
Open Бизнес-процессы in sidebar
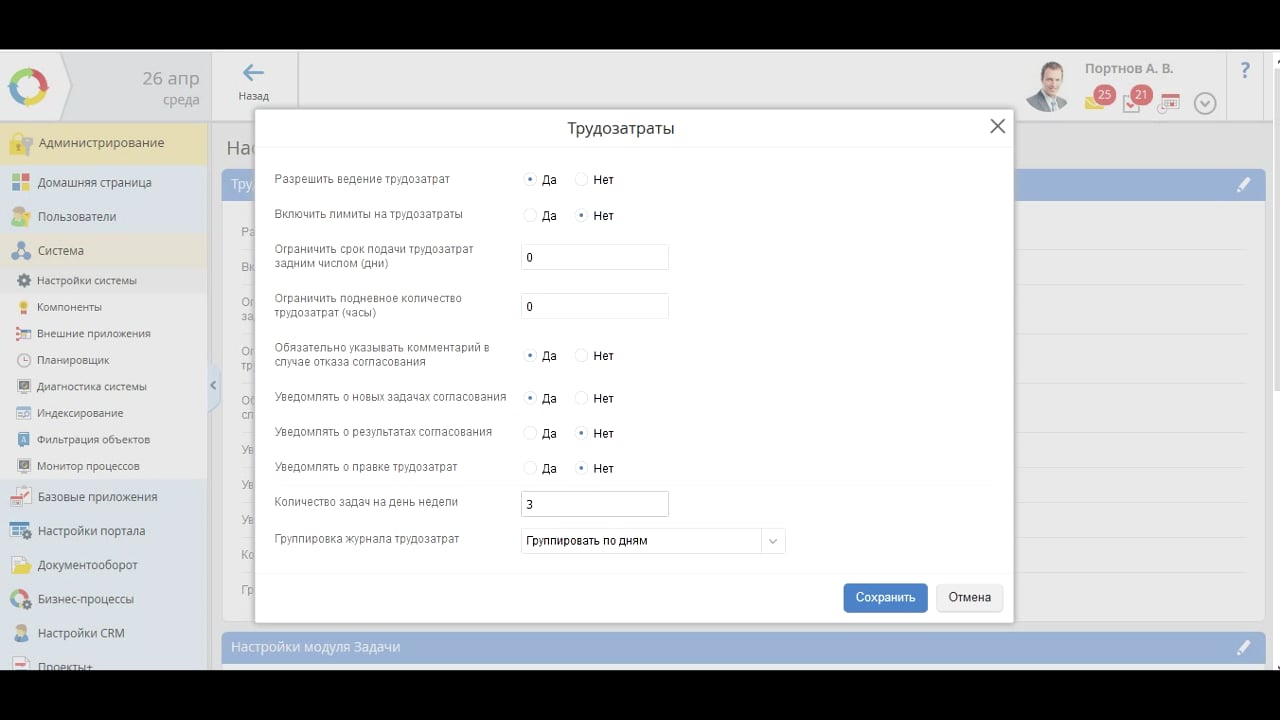pos(103,599)
